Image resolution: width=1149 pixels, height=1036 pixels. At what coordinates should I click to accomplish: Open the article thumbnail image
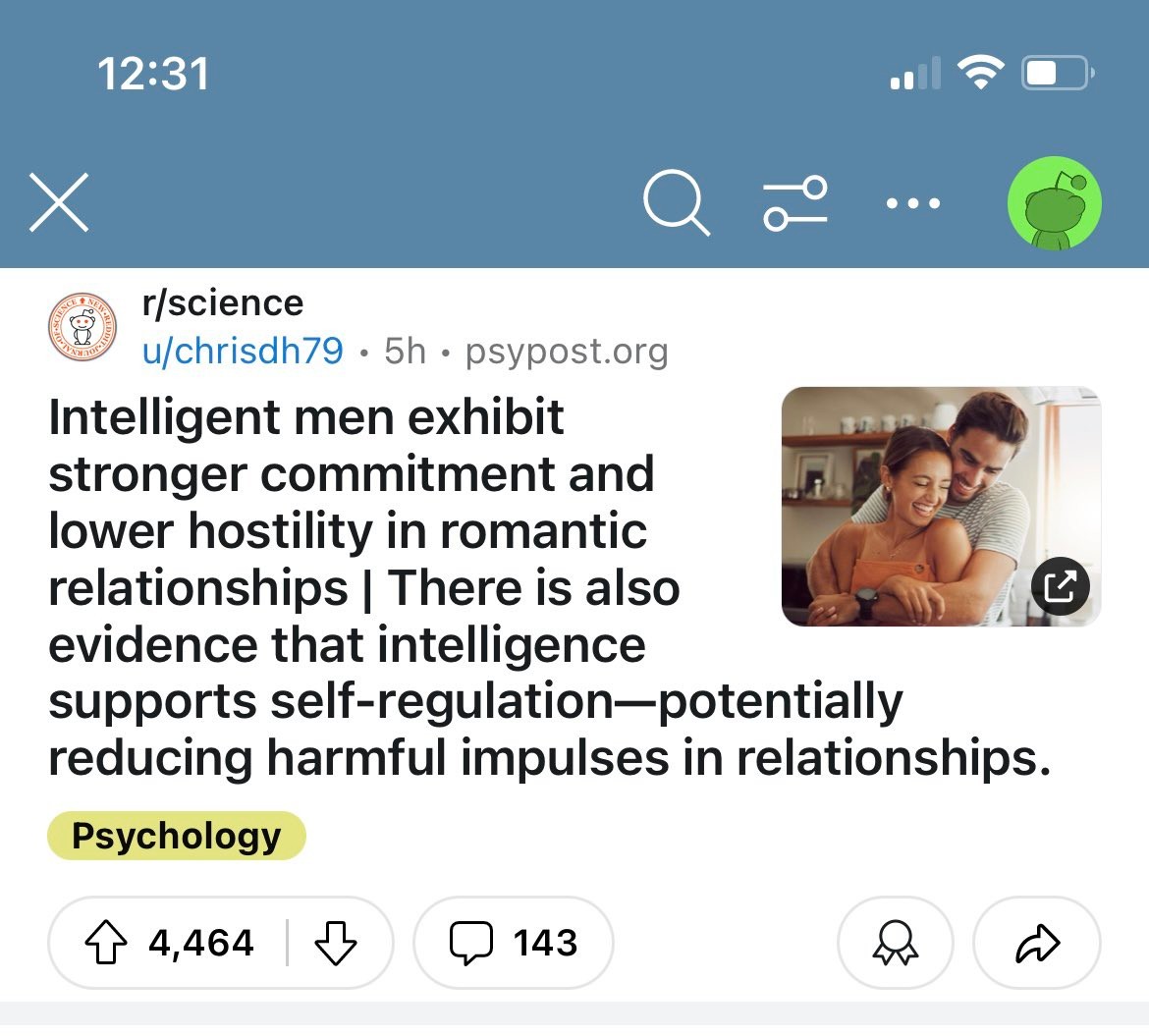[x=923, y=491]
